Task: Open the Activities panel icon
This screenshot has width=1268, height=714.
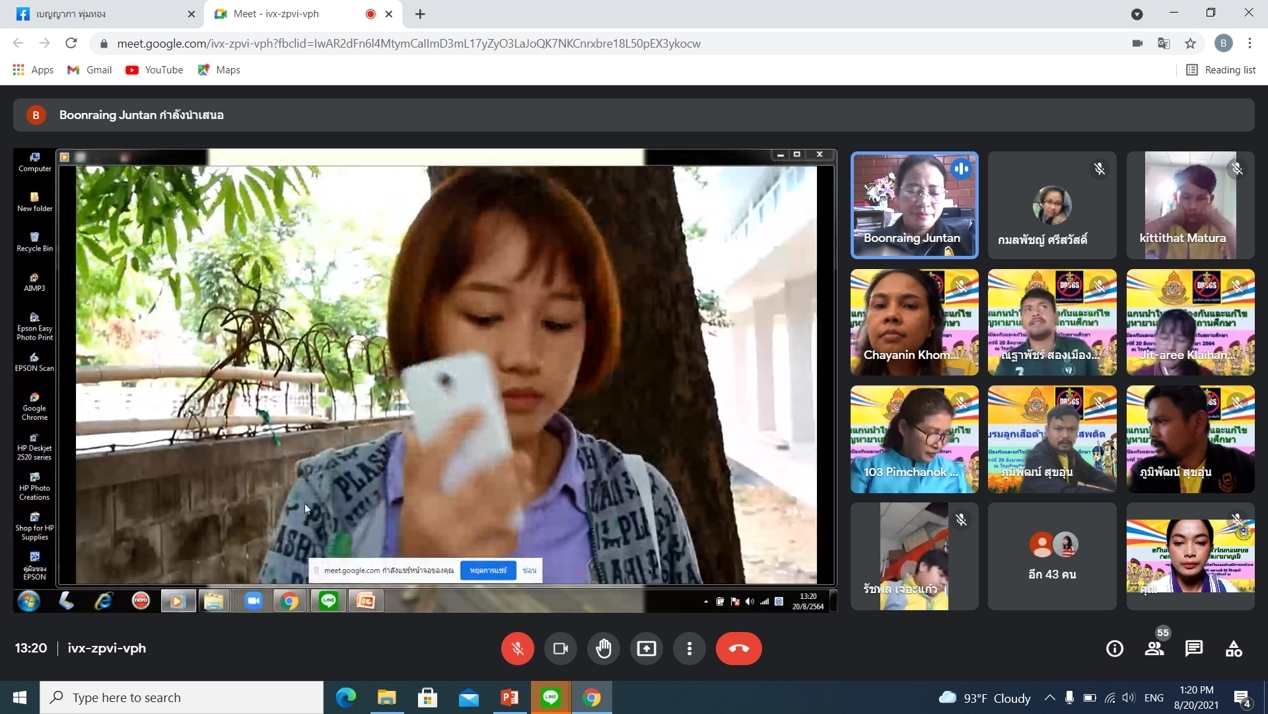Action: point(1234,648)
